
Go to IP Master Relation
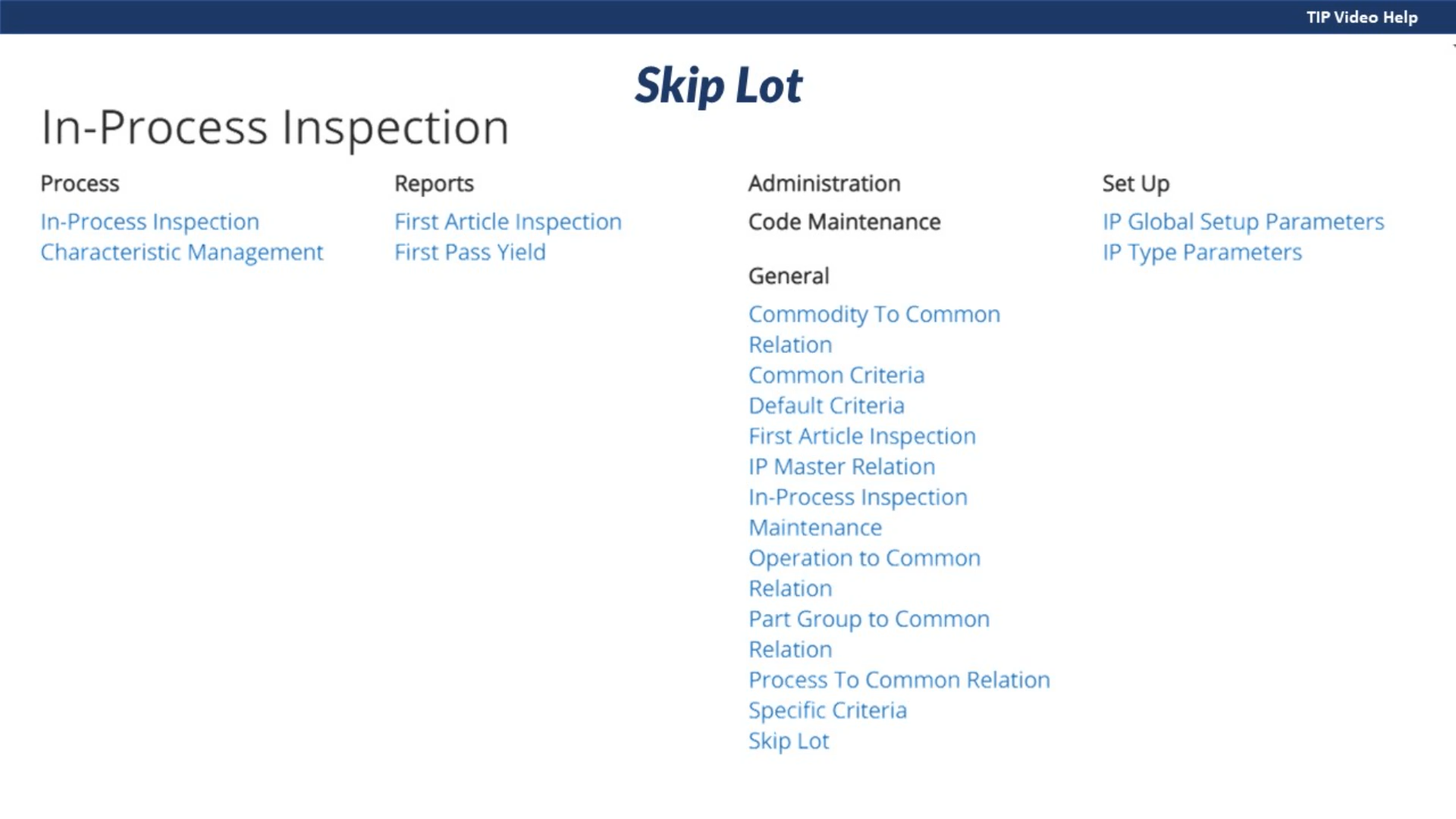[x=841, y=466]
